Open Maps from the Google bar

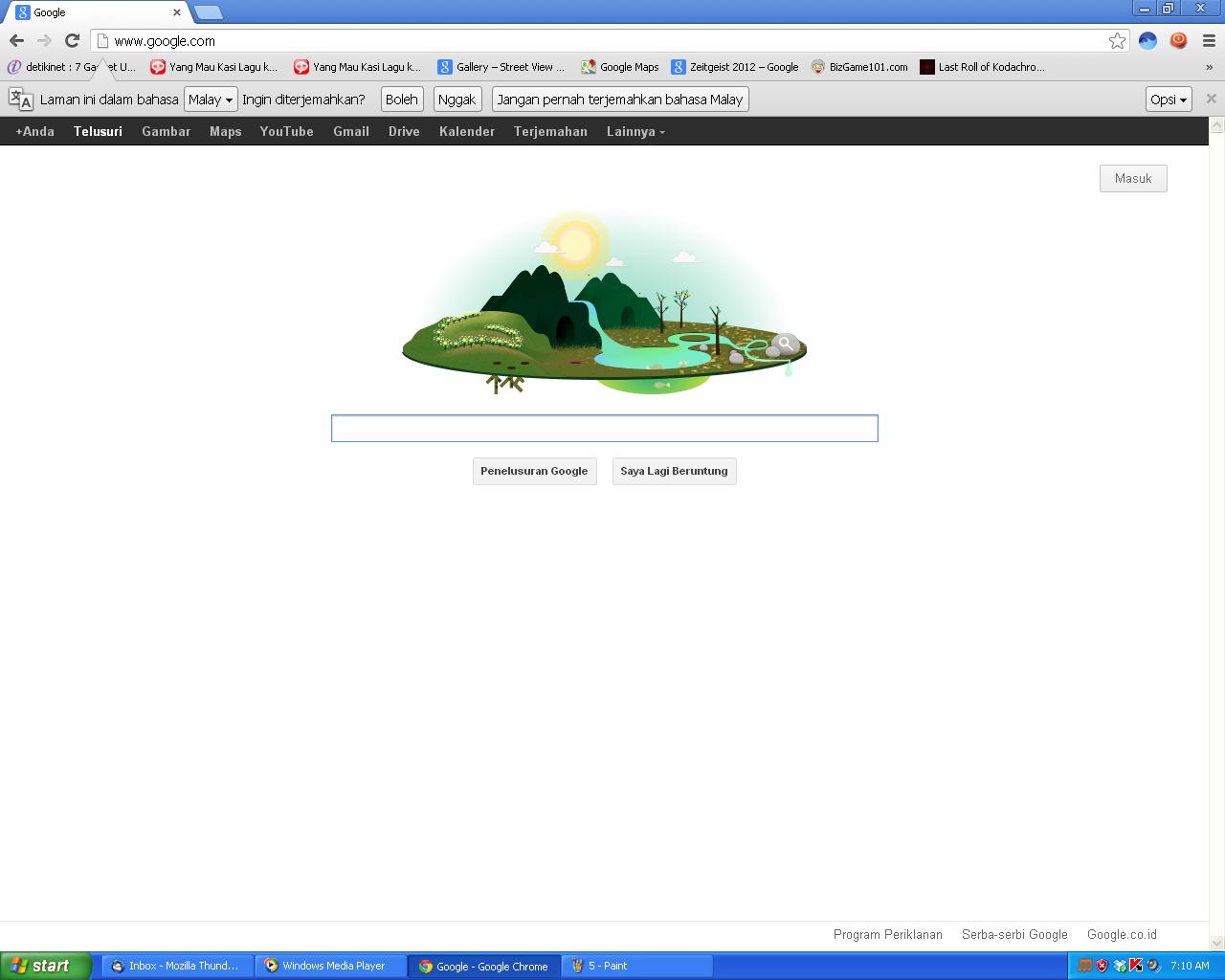(226, 131)
